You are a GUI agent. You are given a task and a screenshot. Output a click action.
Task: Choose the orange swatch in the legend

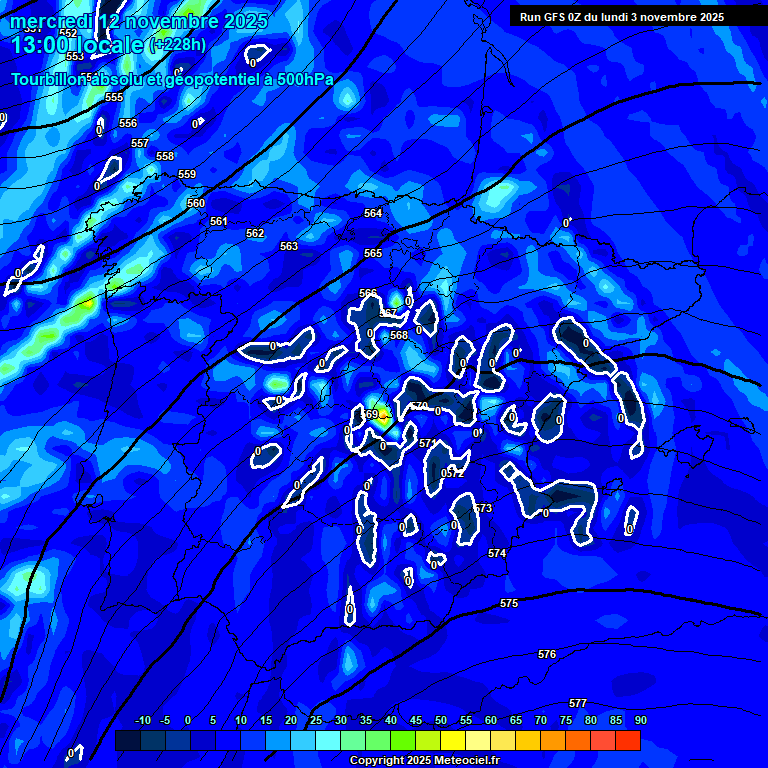(553, 741)
